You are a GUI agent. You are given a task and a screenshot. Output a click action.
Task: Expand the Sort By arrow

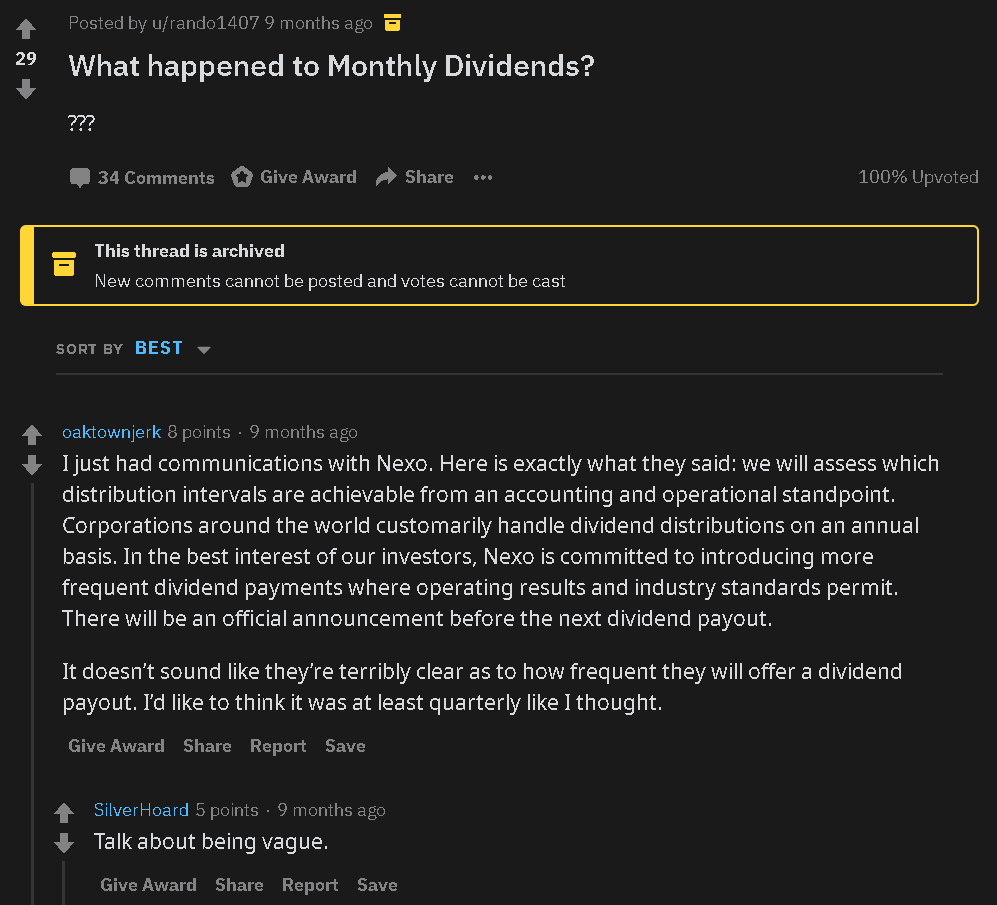click(203, 350)
